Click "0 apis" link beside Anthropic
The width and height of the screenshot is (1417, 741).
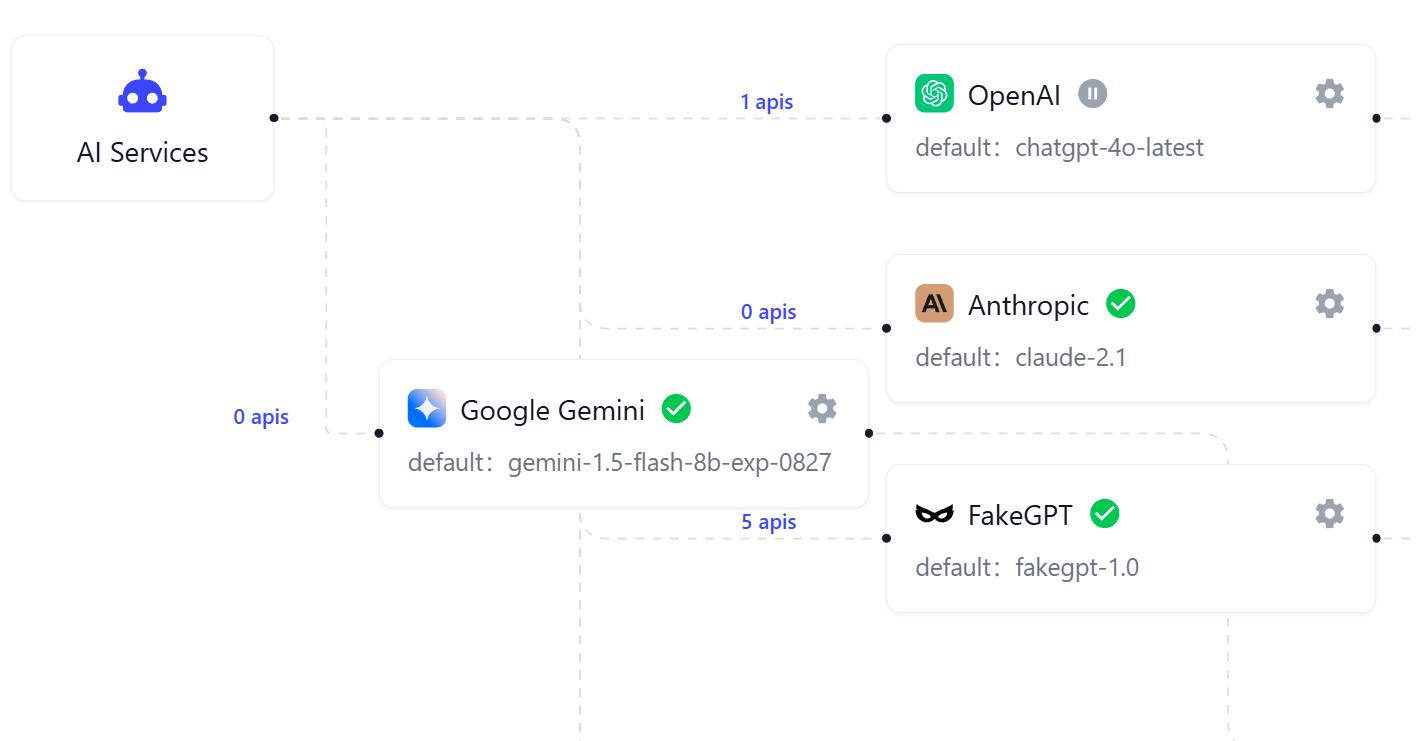(769, 312)
